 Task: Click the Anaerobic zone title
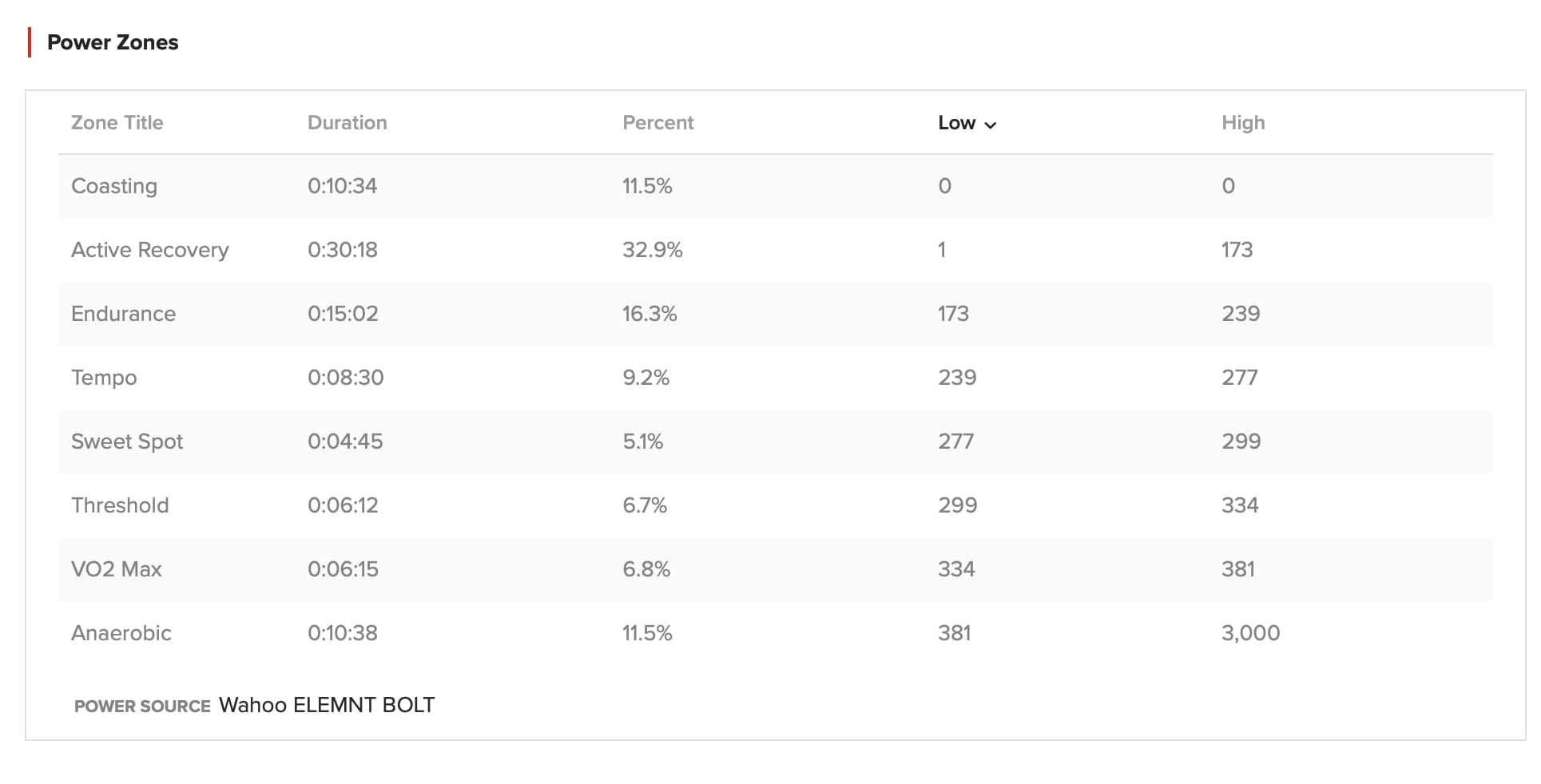(x=121, y=633)
